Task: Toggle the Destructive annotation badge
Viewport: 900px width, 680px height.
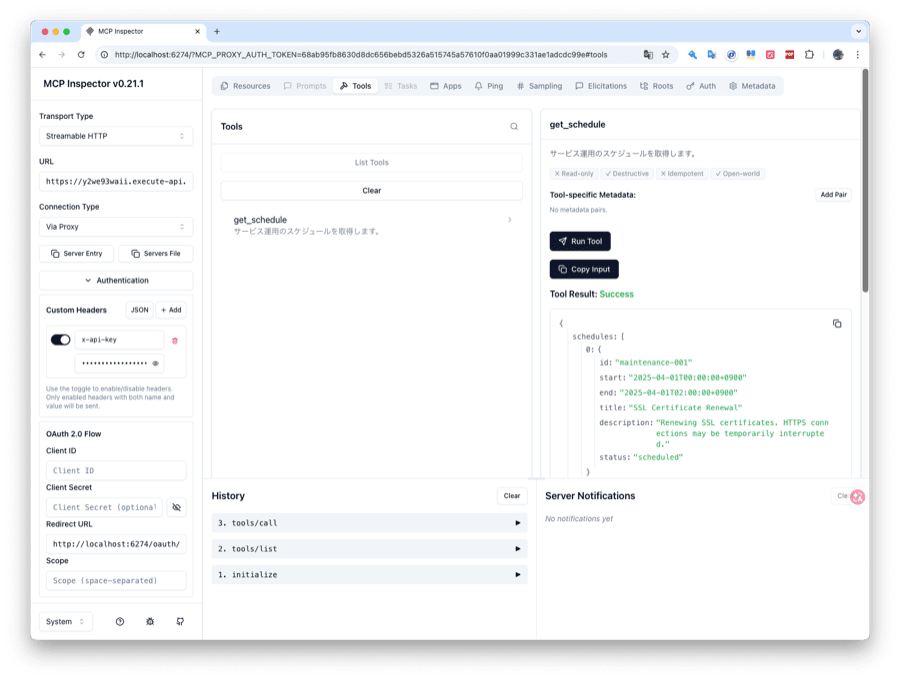Action: (x=627, y=174)
